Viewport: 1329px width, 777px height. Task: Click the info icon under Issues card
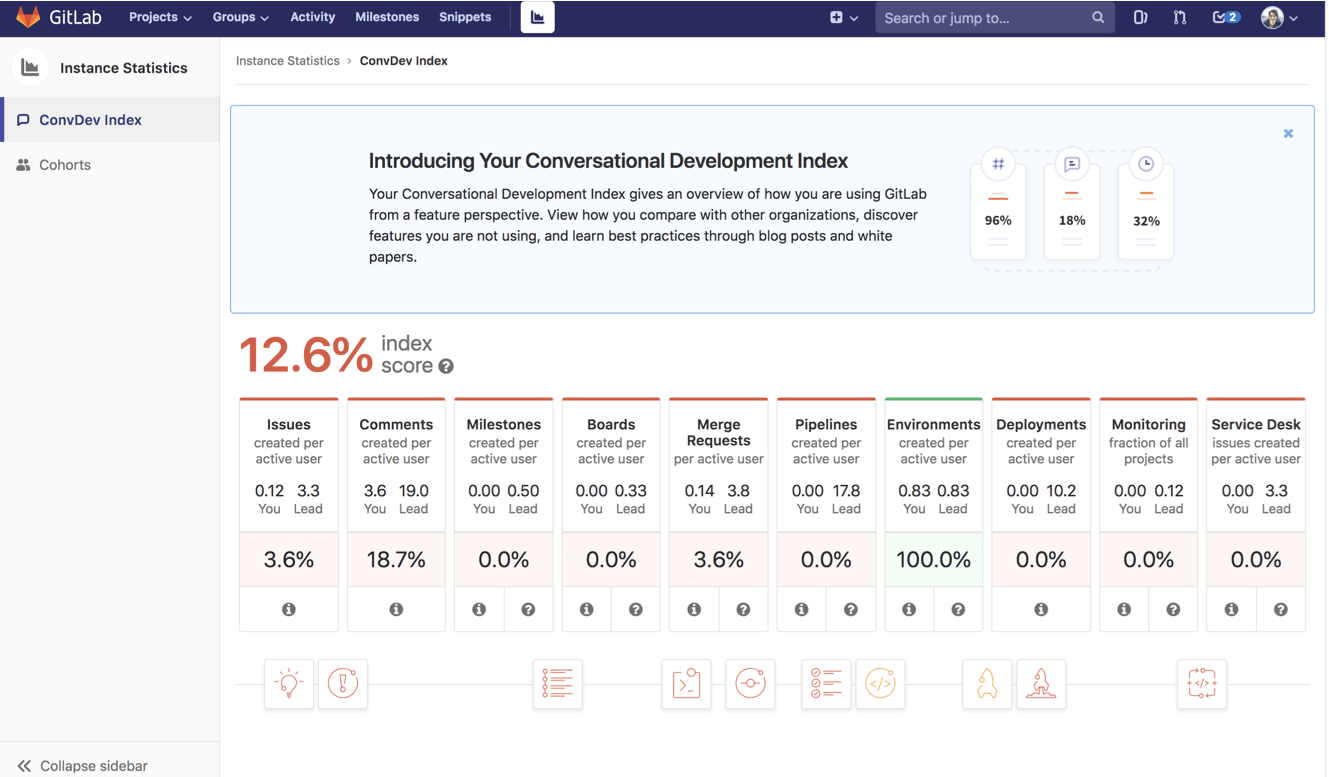point(288,609)
